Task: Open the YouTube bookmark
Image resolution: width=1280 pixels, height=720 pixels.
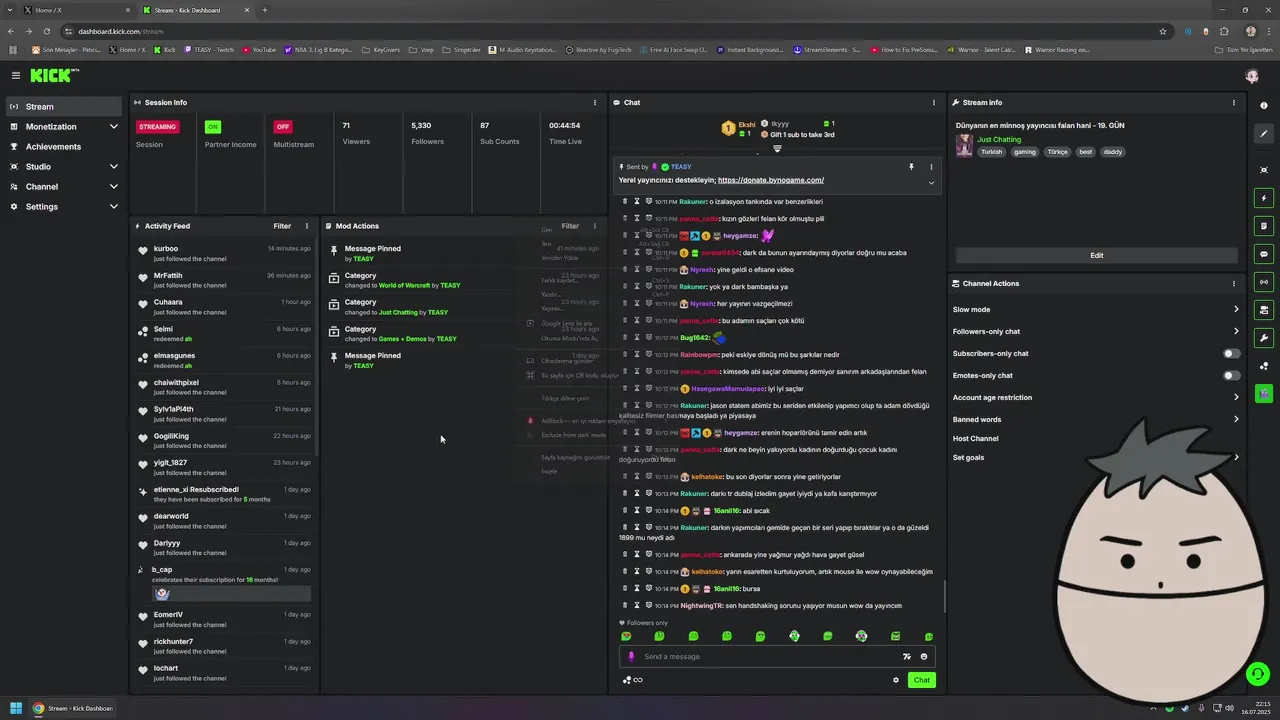Action: (x=259, y=49)
